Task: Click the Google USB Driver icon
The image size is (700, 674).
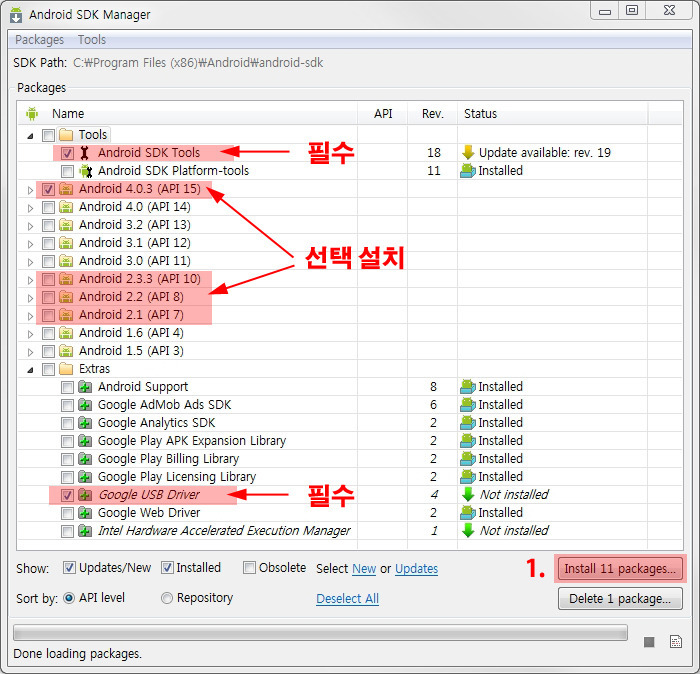Action: tap(85, 495)
